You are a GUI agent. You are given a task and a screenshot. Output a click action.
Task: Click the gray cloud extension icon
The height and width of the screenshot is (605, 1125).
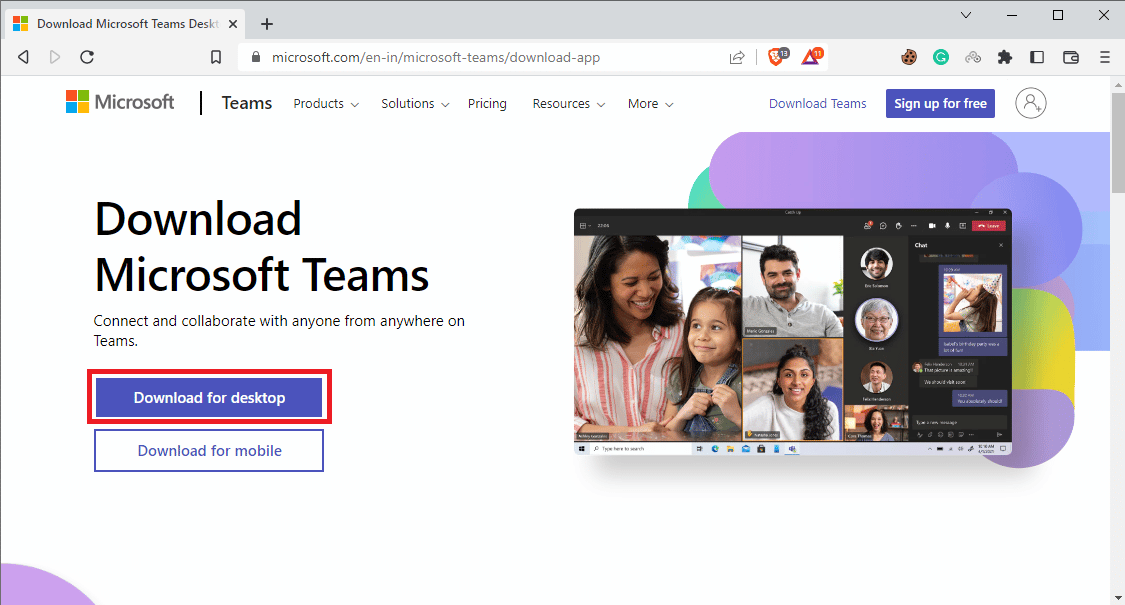tap(973, 57)
